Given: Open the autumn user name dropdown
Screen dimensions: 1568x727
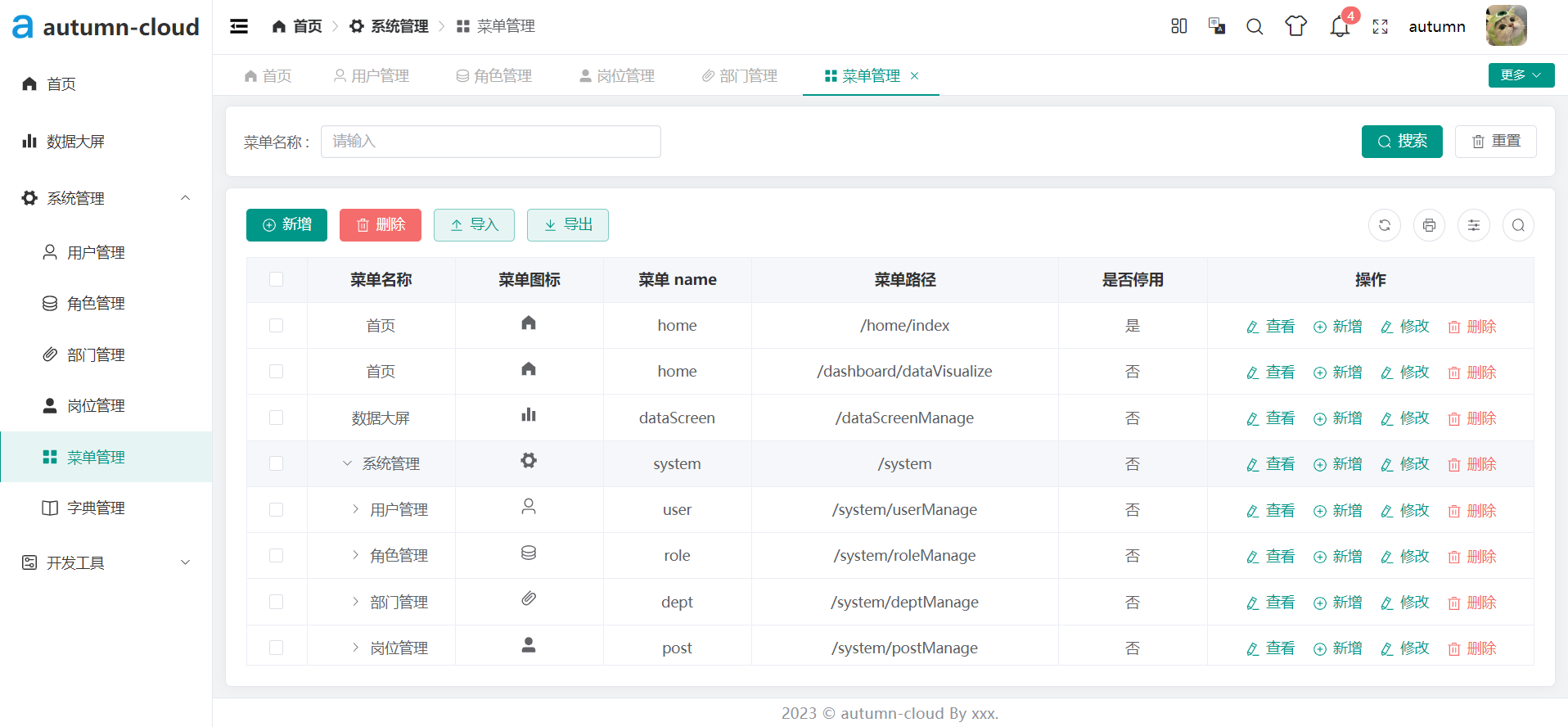Looking at the screenshot, I should (1437, 26).
